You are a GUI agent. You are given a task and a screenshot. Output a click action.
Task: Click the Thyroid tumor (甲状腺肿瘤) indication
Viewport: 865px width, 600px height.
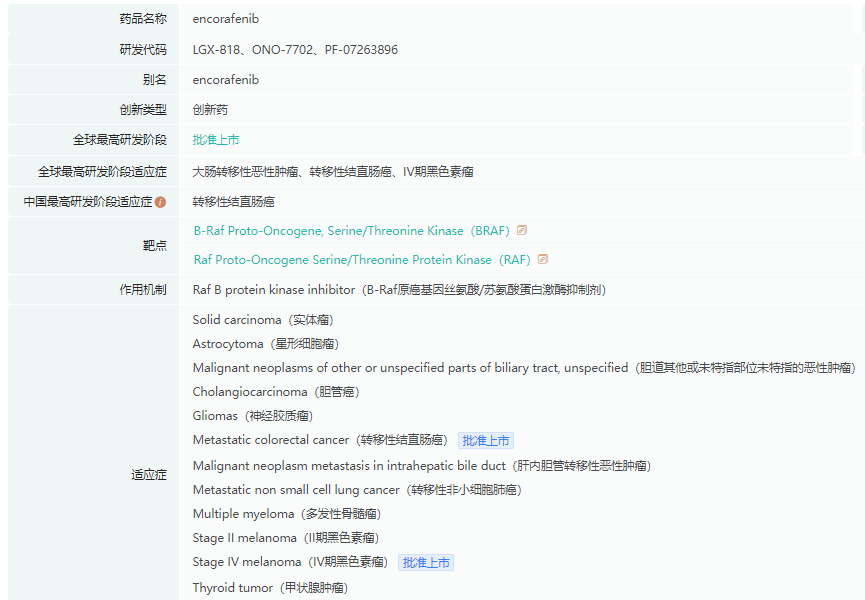coord(270,588)
